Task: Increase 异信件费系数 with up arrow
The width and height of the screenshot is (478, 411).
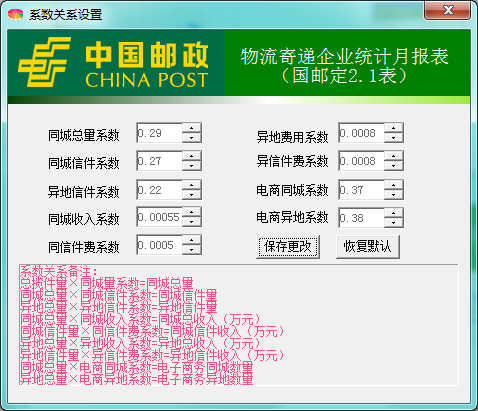Action: click(x=393, y=156)
